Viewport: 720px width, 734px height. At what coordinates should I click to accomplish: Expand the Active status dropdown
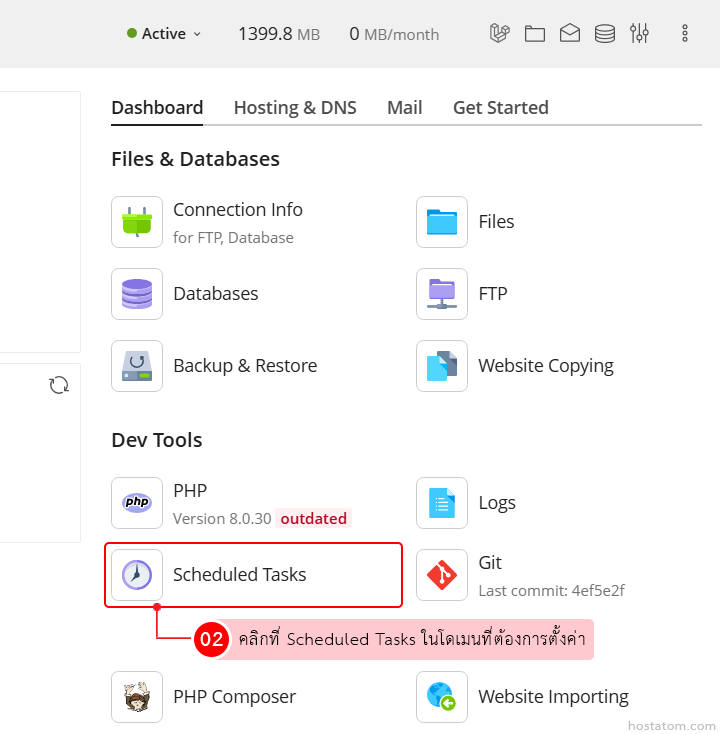tap(165, 34)
